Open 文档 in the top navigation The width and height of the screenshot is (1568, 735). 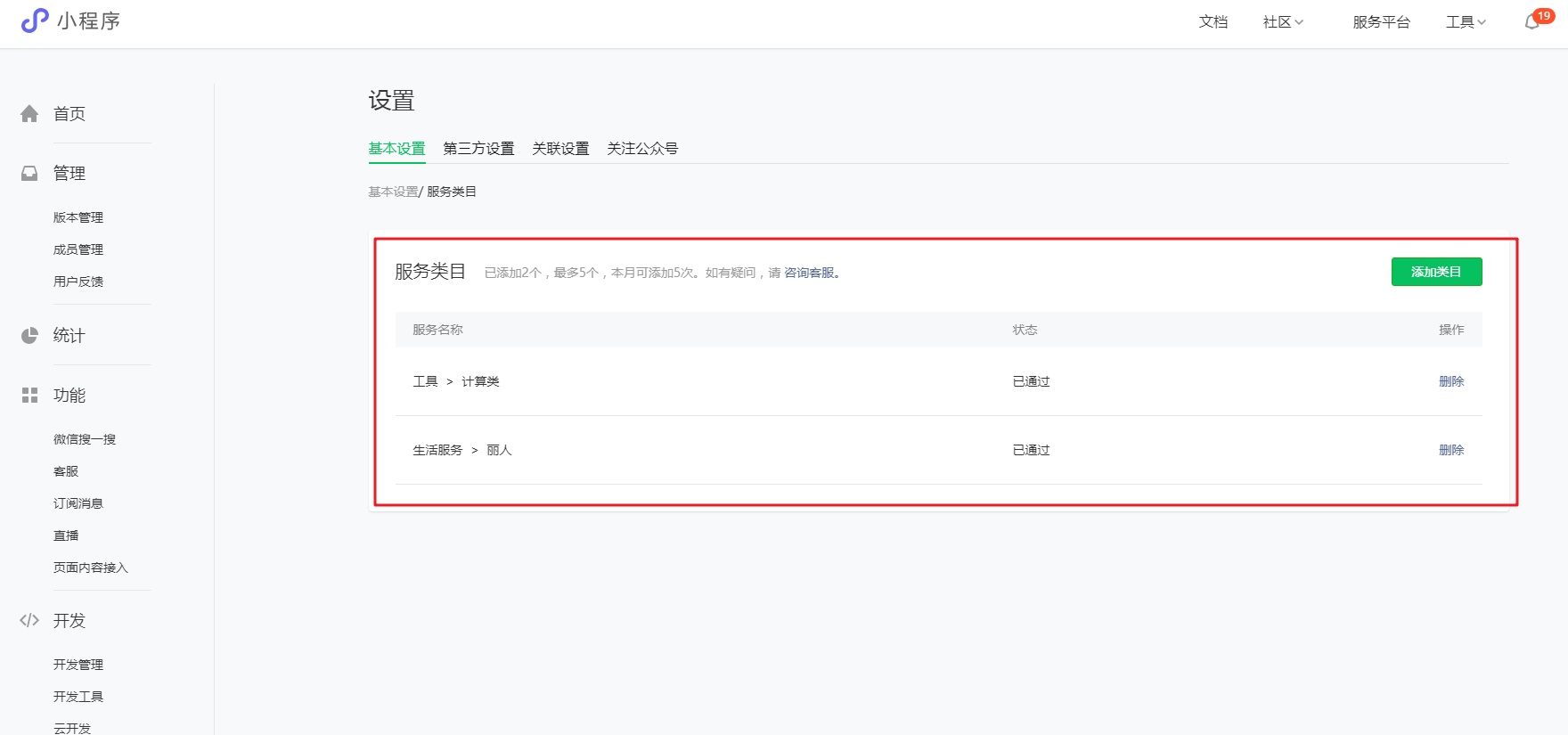pyautogui.click(x=1213, y=22)
